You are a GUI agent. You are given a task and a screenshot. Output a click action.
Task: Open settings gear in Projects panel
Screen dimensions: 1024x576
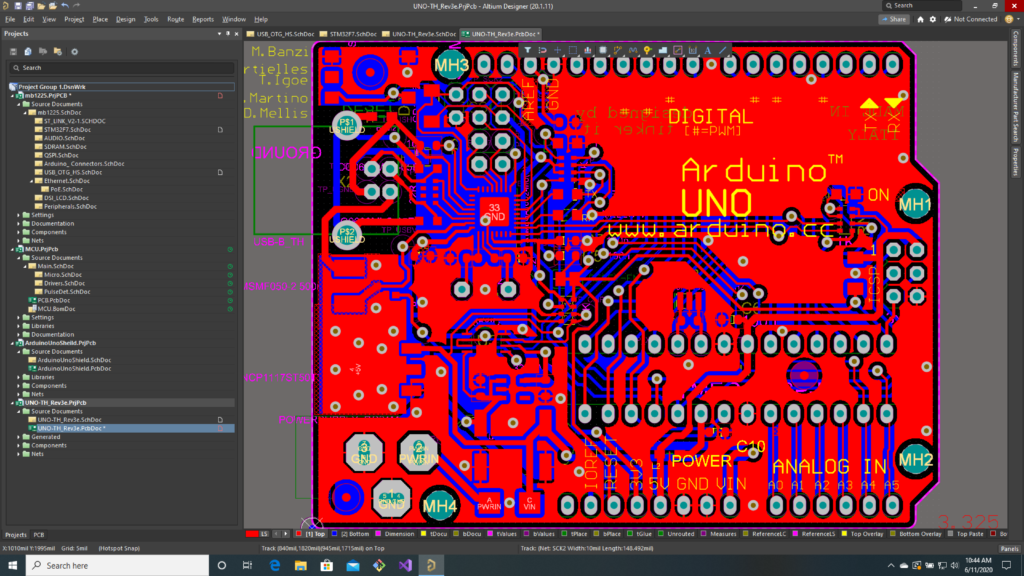74,51
